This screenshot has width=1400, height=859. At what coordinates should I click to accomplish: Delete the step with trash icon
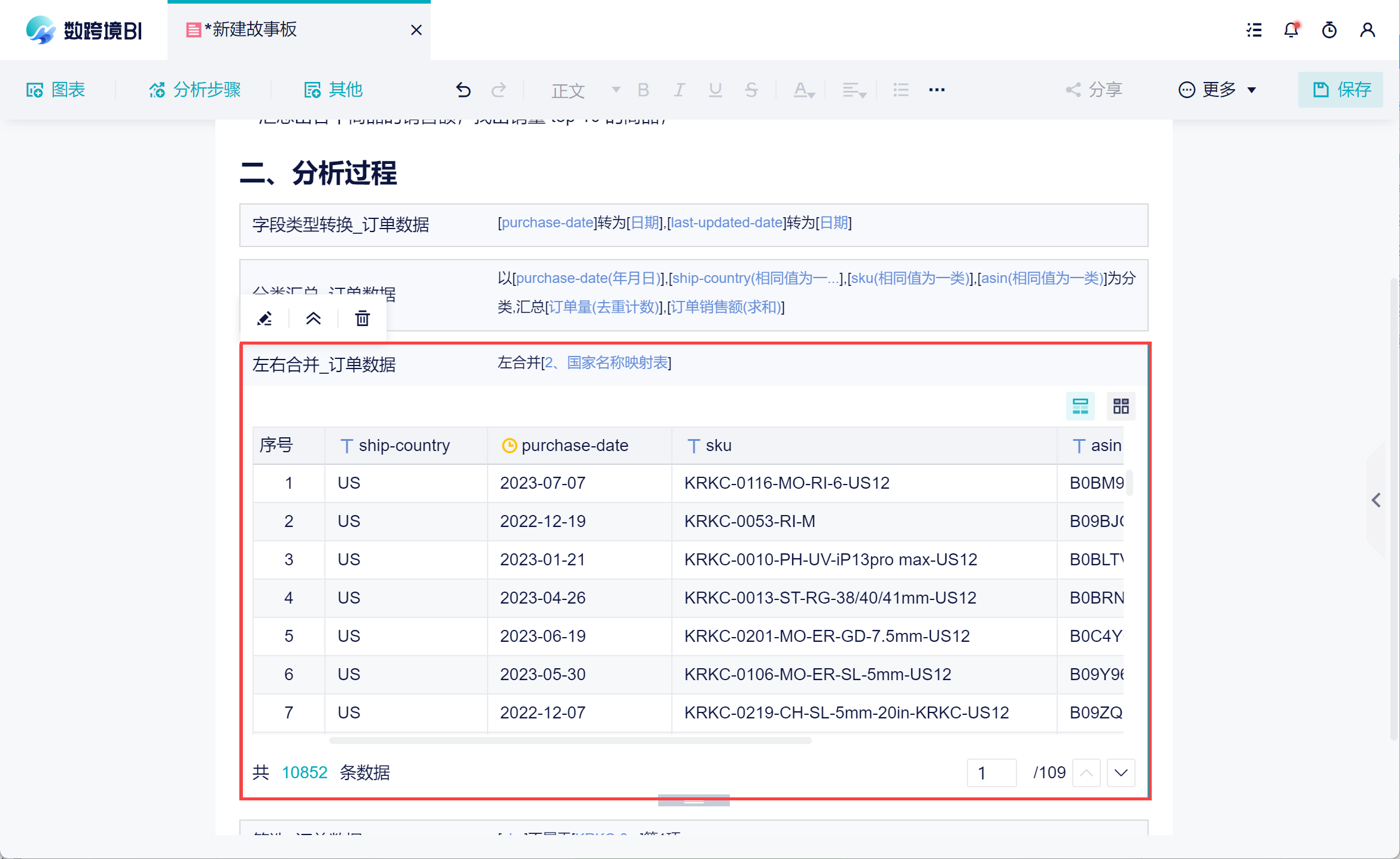tap(362, 318)
